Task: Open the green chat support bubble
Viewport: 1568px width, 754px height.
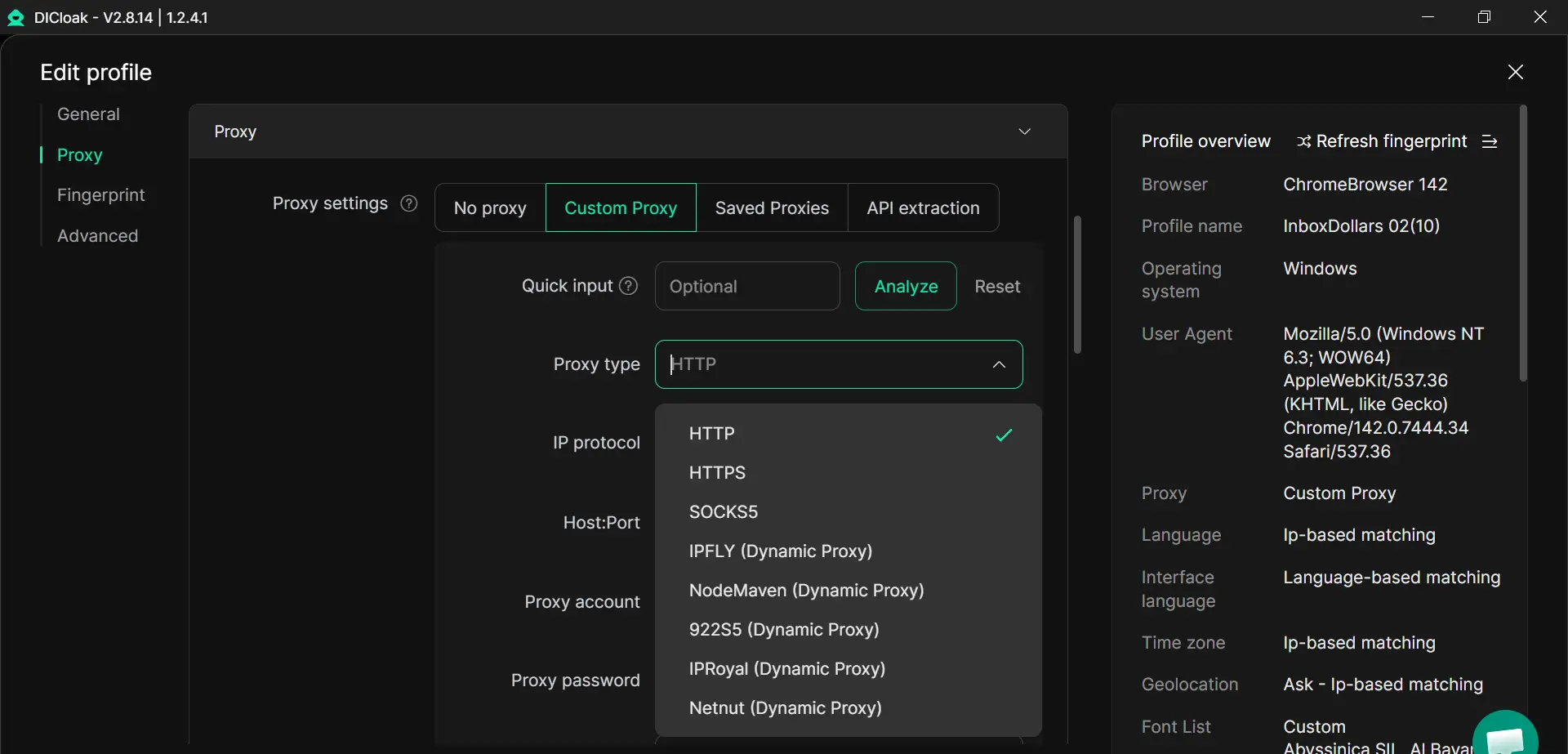Action: [1504, 737]
